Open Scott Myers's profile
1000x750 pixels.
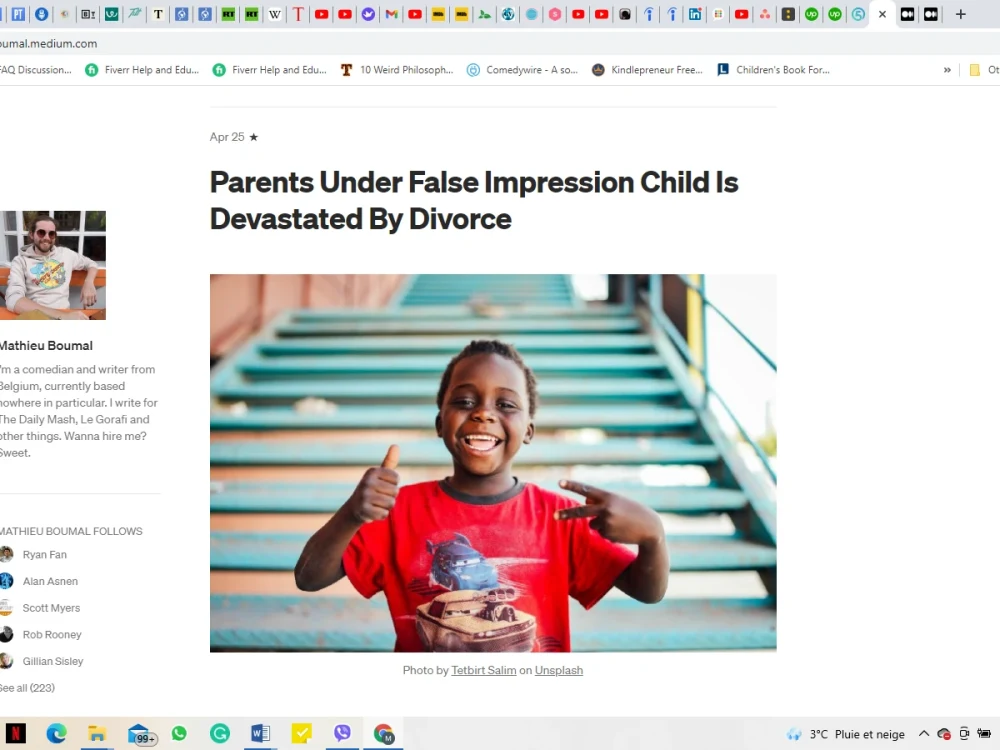[52, 608]
